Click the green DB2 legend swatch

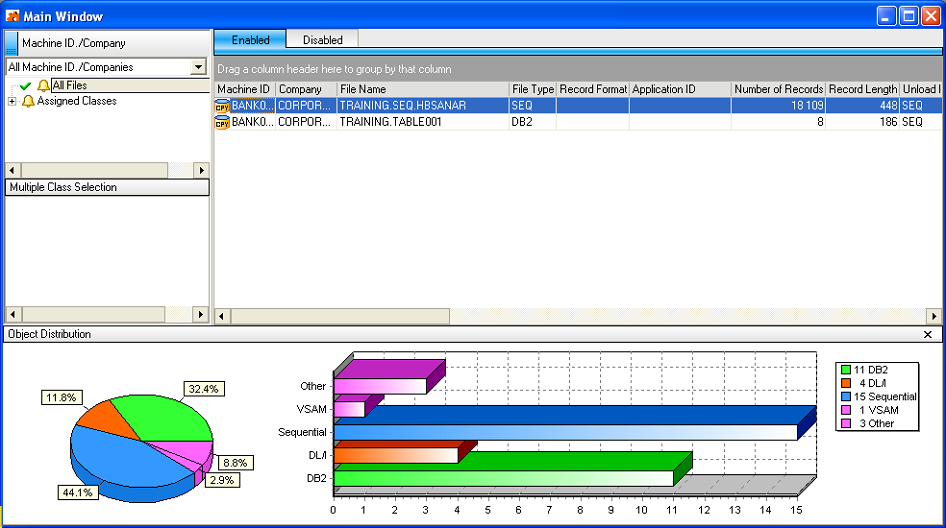pos(845,370)
